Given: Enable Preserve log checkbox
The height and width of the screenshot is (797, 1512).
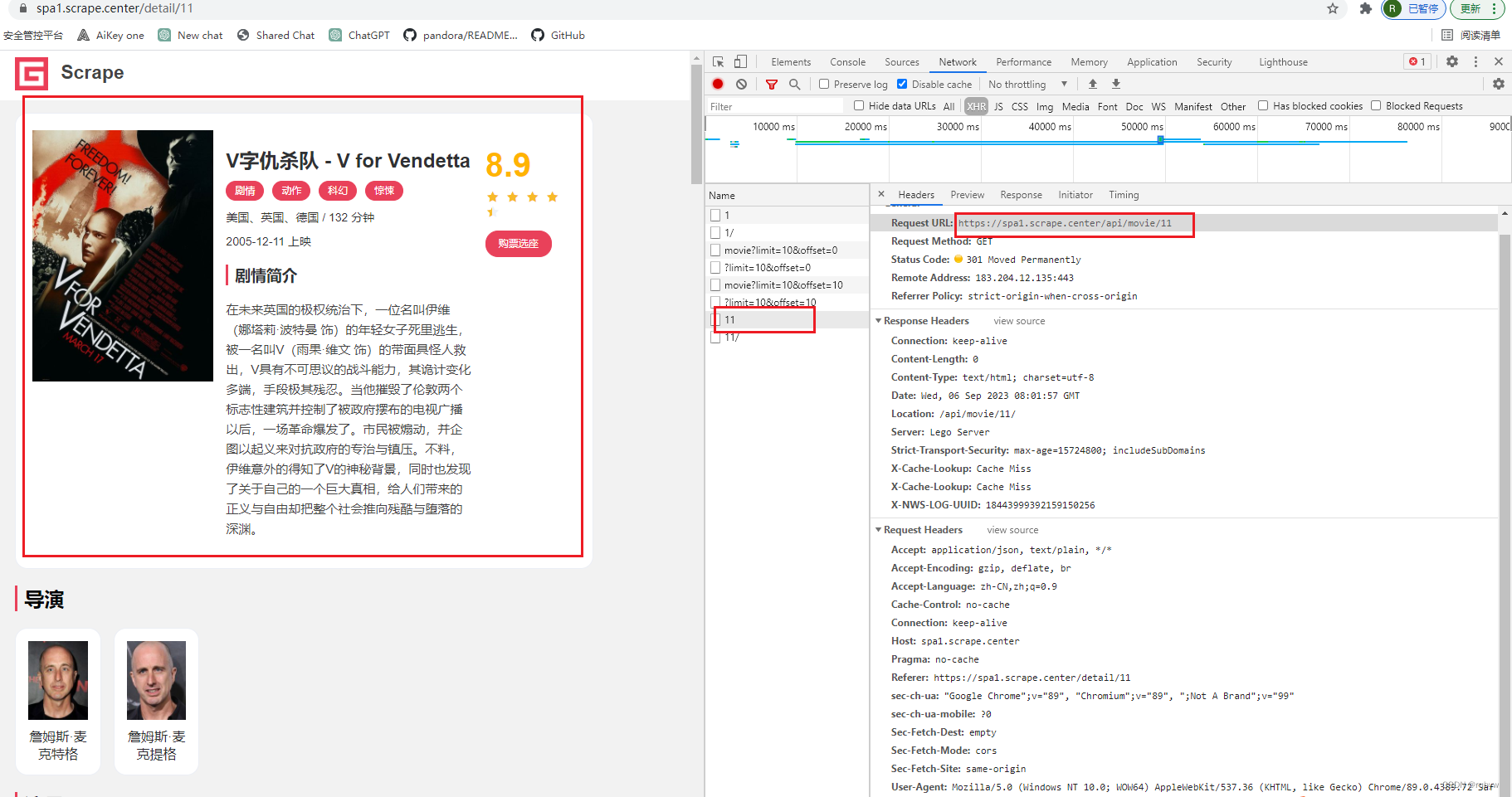Looking at the screenshot, I should [824, 84].
